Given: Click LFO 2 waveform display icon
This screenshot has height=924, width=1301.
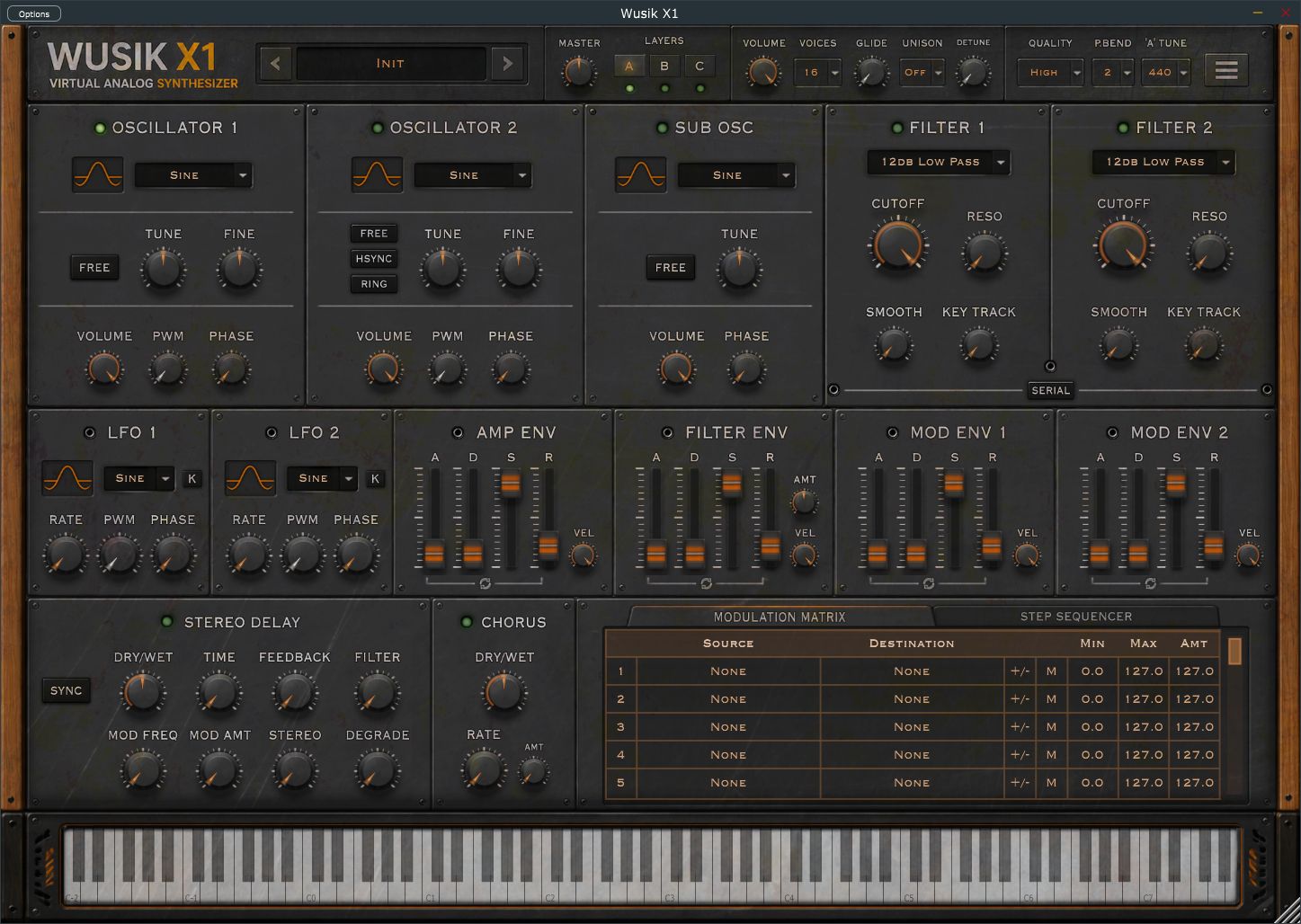Looking at the screenshot, I should click(x=251, y=478).
